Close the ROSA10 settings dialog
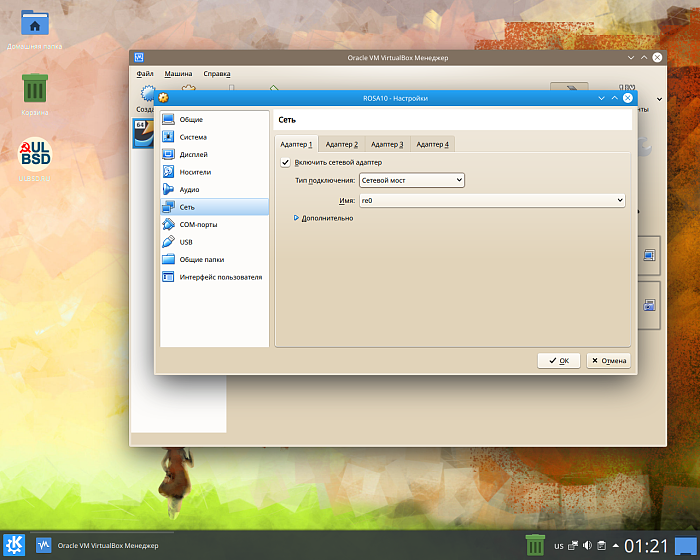 [628, 98]
